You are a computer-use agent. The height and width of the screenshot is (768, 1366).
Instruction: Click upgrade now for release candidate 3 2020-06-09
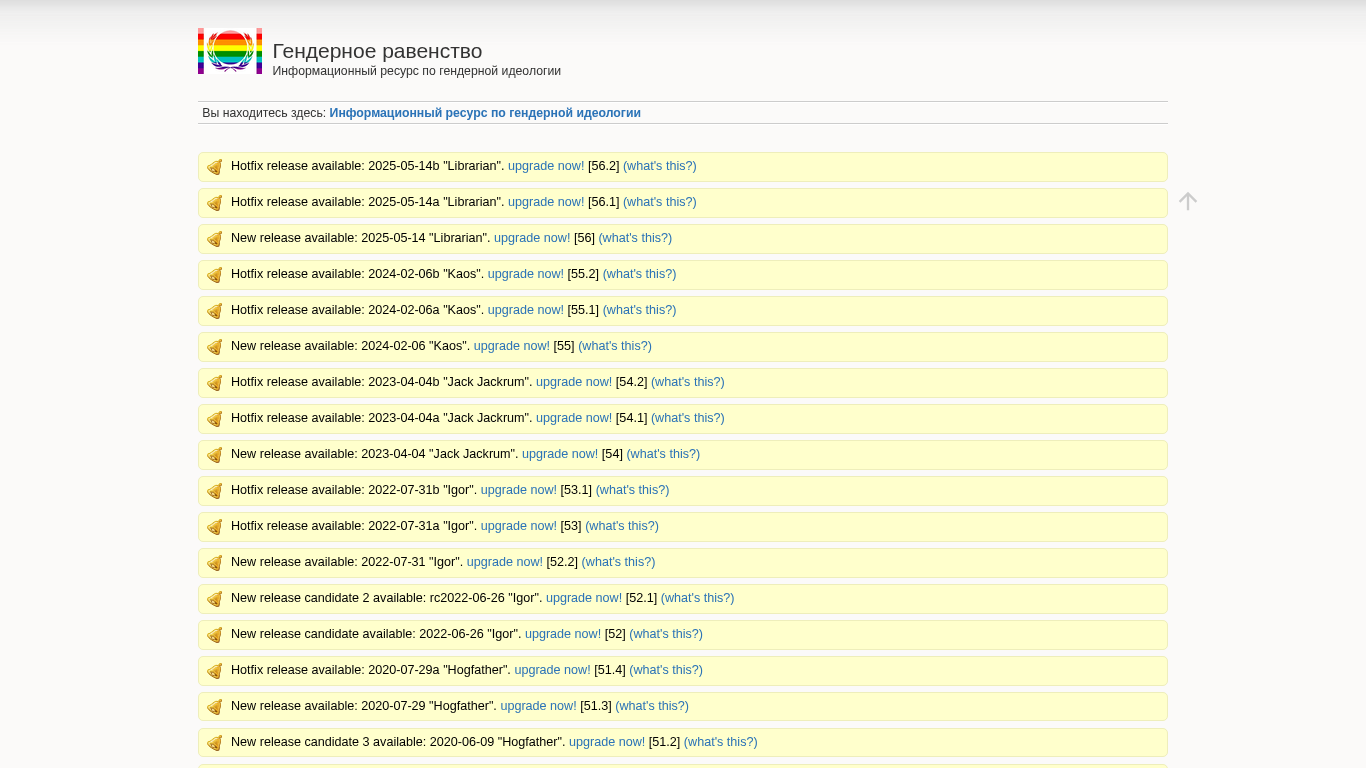pyautogui.click(x=607, y=742)
